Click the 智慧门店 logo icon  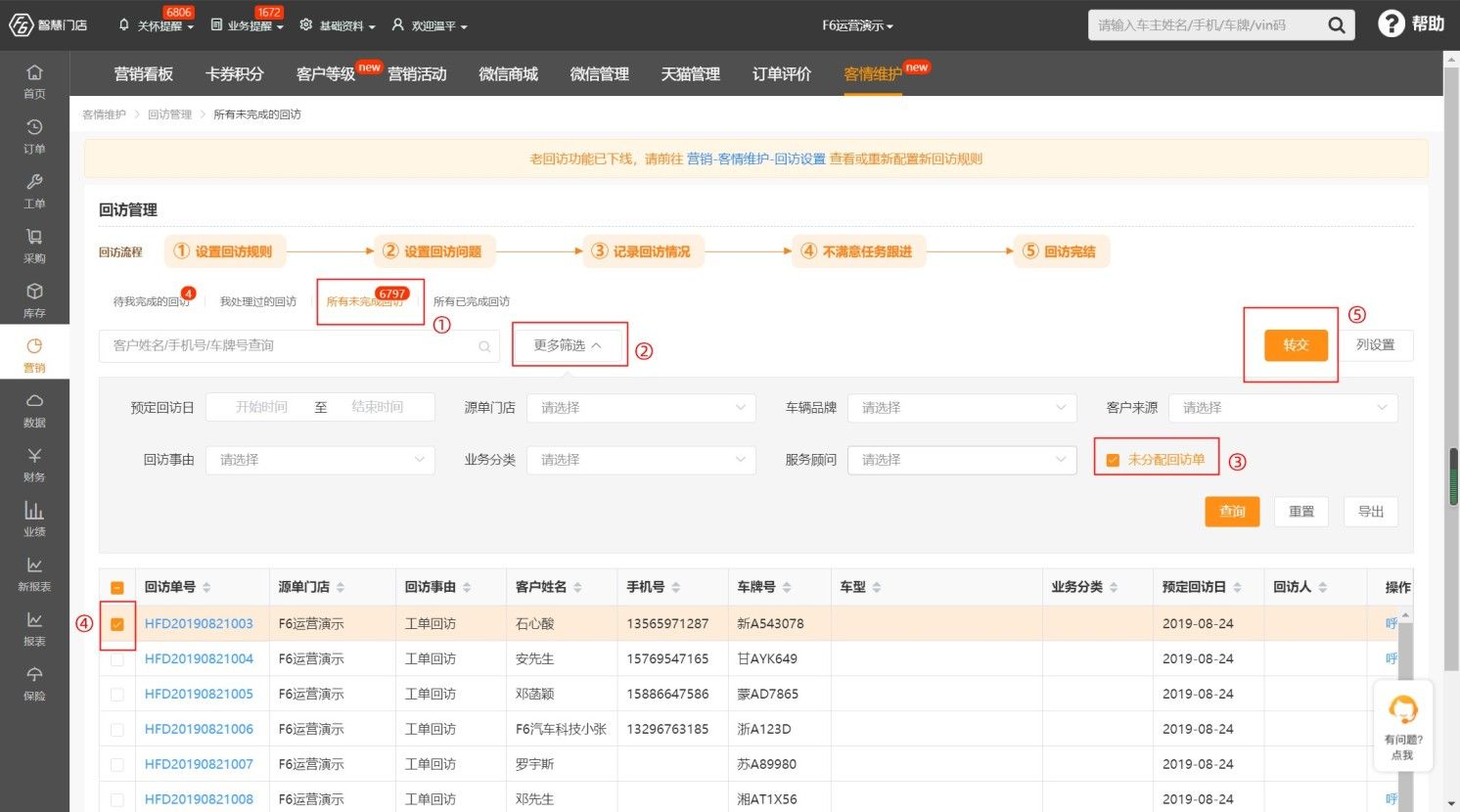coord(21,24)
